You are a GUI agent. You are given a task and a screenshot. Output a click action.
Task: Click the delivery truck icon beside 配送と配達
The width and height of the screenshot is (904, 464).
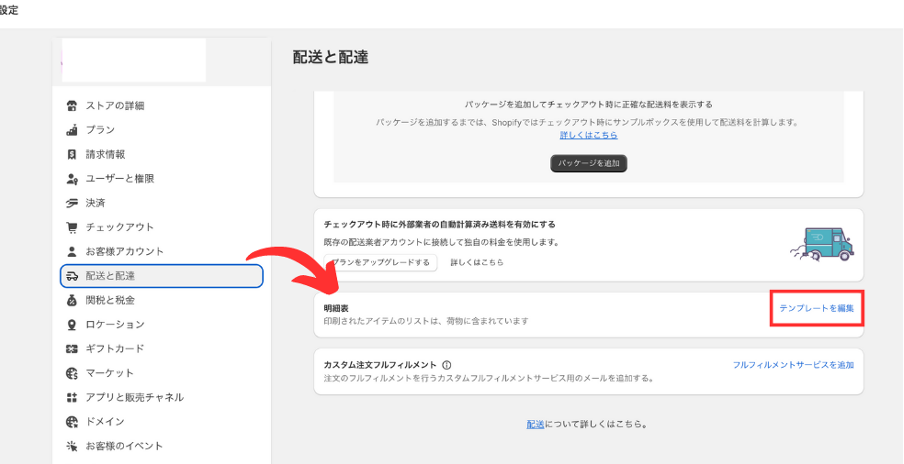pyautogui.click(x=71, y=276)
